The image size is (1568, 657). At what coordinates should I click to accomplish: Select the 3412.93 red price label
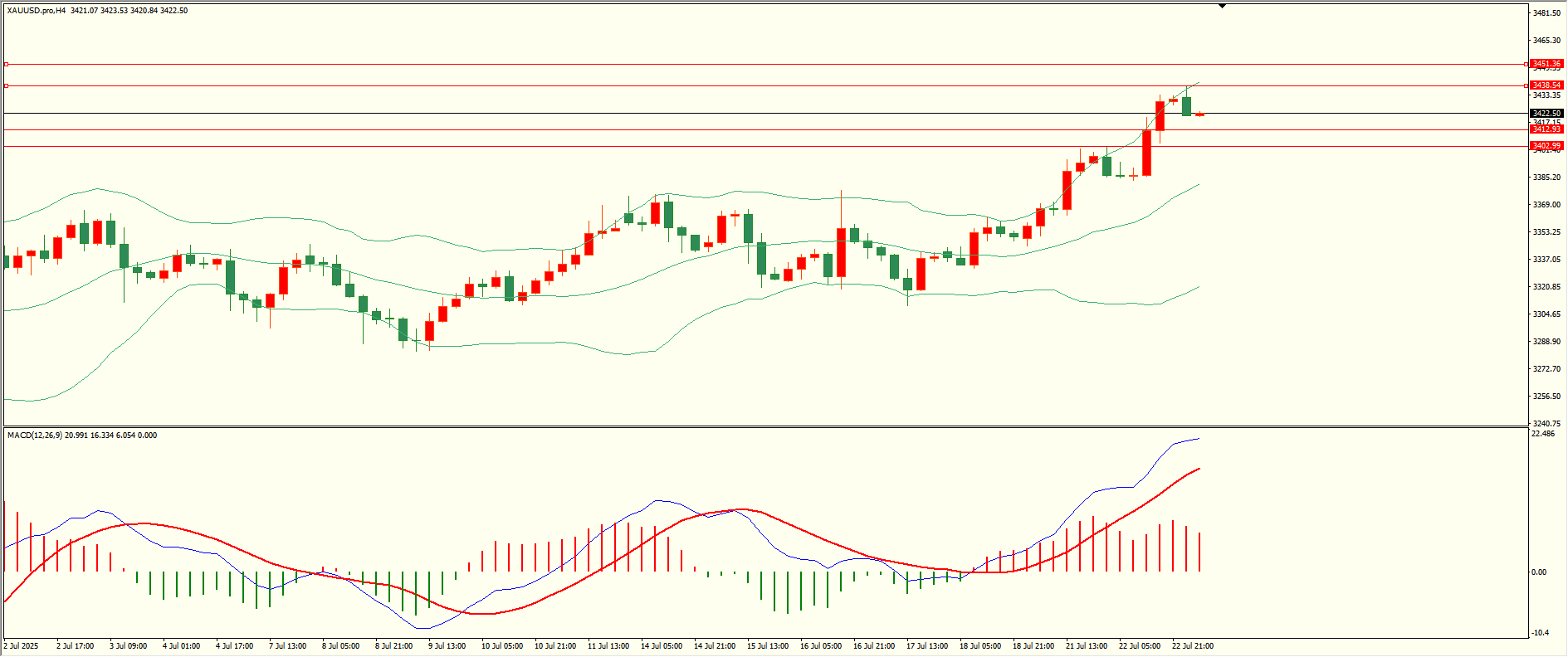tap(1546, 129)
